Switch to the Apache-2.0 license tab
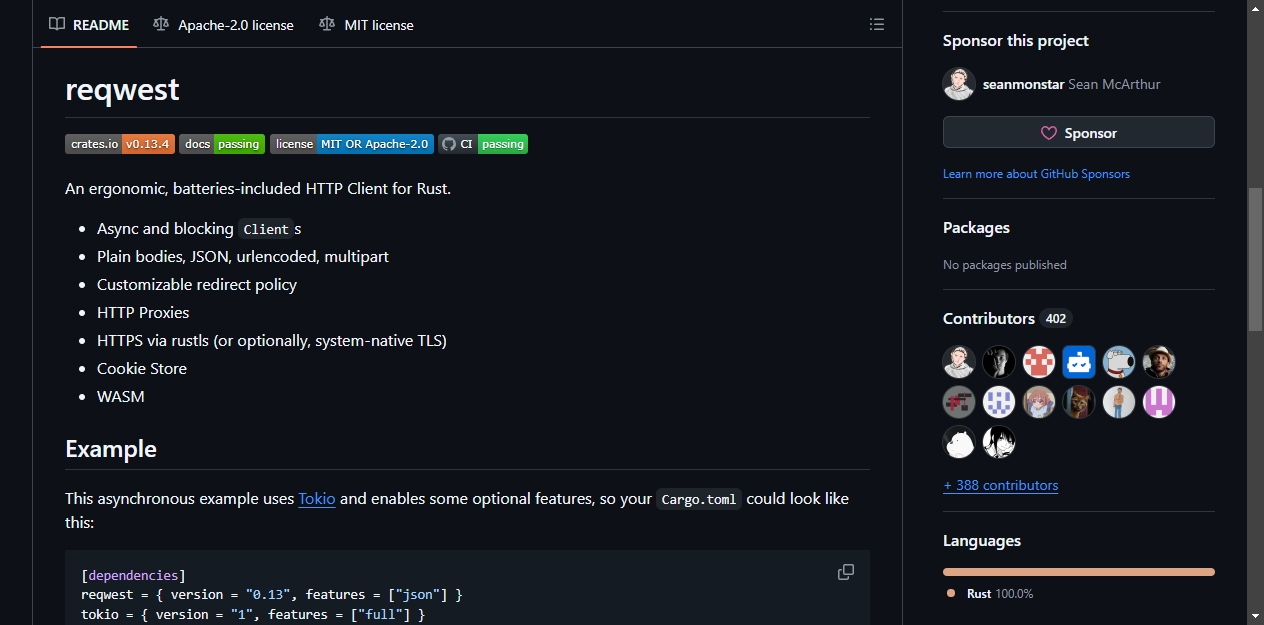The height and width of the screenshot is (625, 1264). (224, 24)
